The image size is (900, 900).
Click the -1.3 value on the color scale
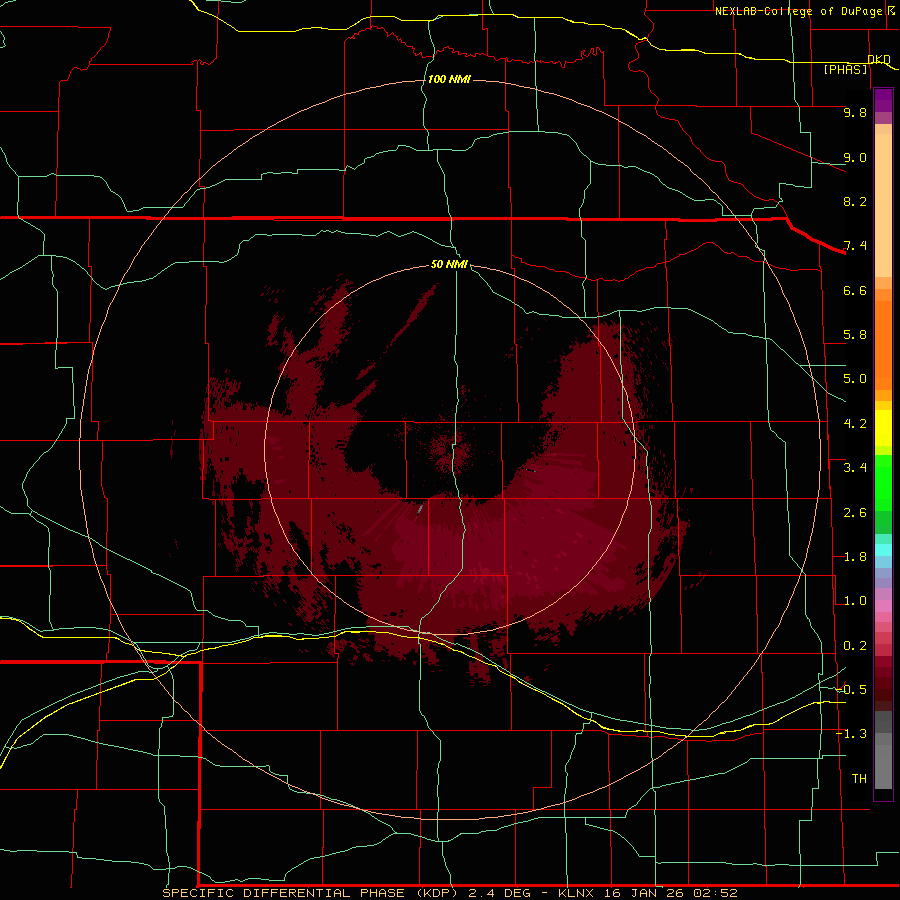(851, 734)
